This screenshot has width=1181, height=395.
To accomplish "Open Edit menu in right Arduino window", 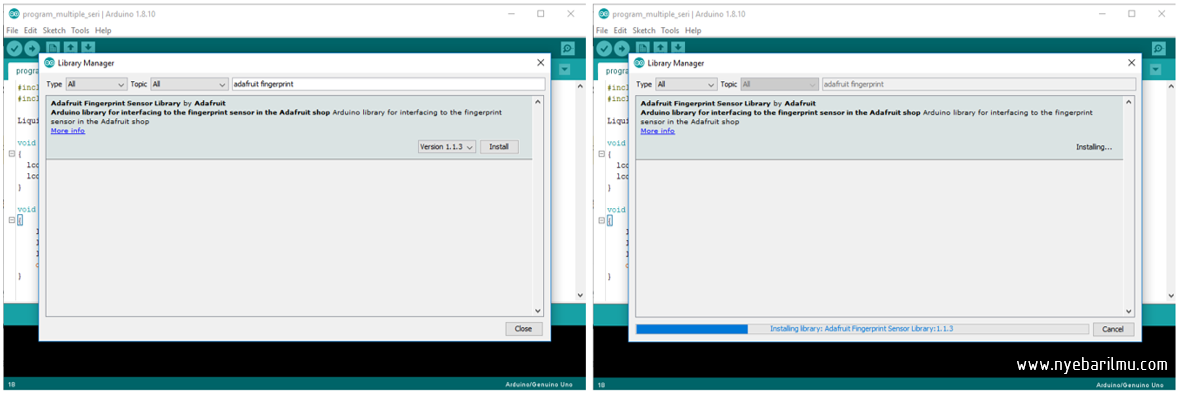I will pyautogui.click(x=621, y=31).
